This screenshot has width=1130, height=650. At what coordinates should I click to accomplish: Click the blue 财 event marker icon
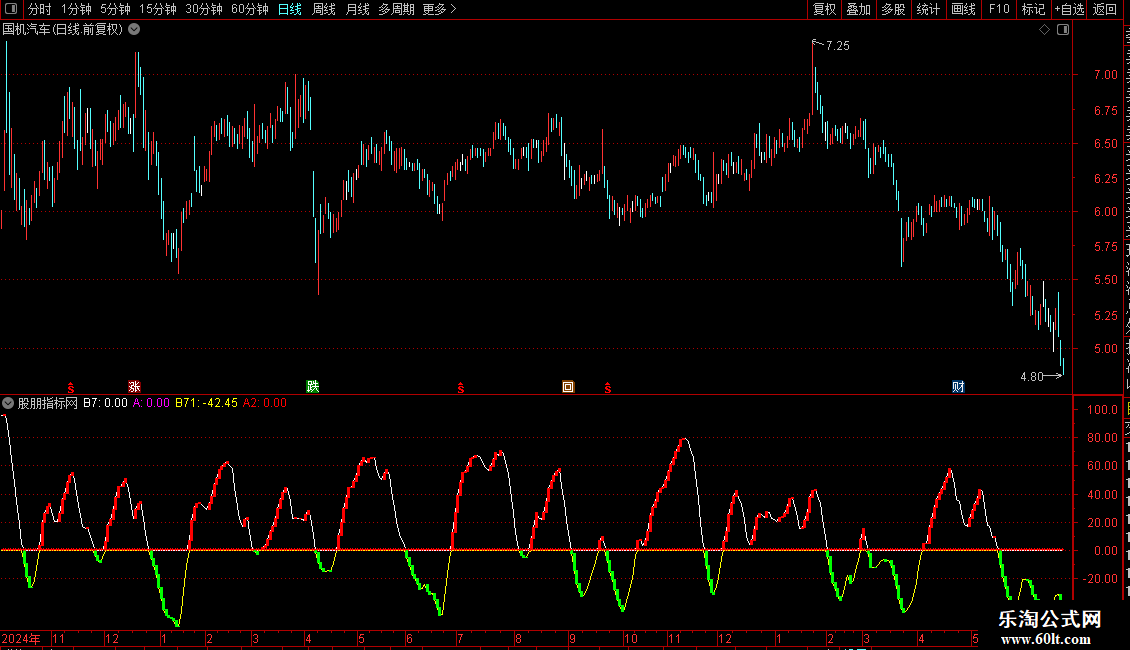(x=958, y=387)
